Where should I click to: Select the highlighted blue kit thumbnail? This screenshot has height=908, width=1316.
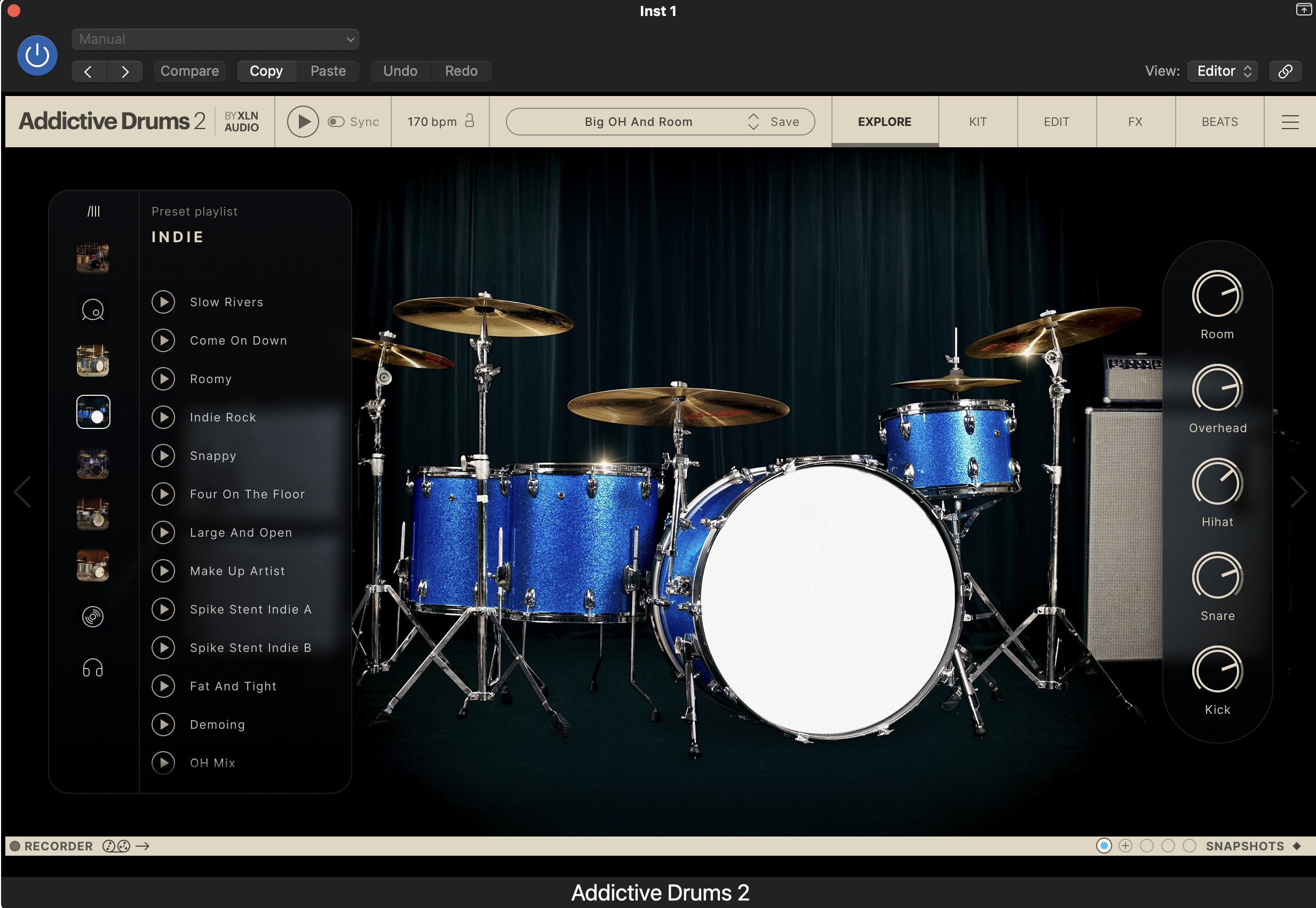click(x=93, y=412)
